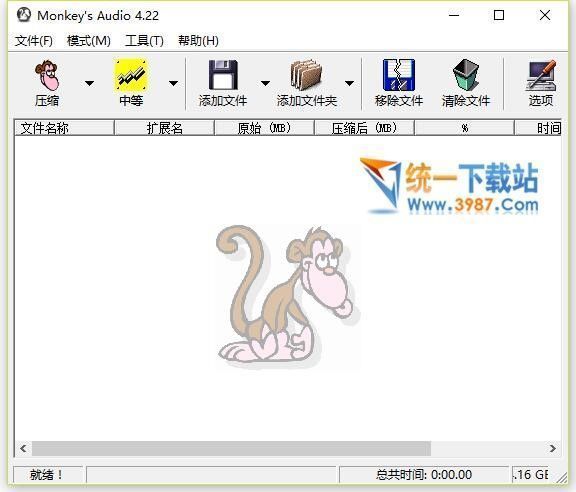Image resolution: width=576 pixels, height=492 pixels.
Task: Open the dropdown arrow next to 添加文件
Action: [265, 83]
